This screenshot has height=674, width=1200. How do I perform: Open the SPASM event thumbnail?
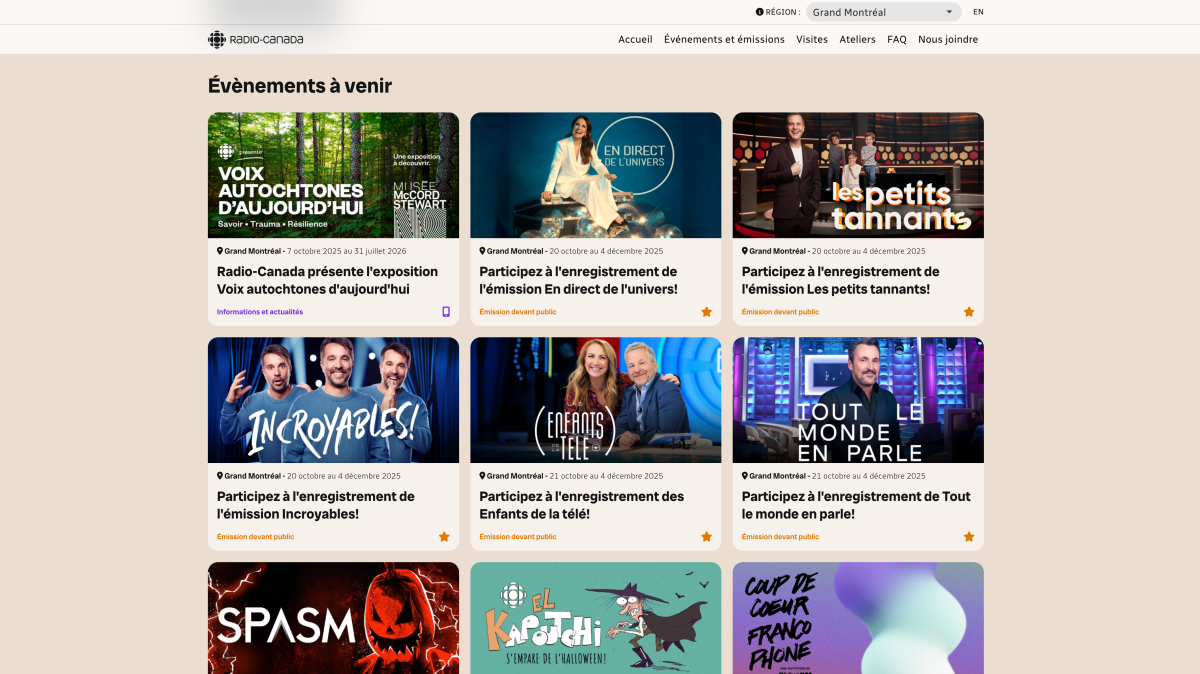click(333, 618)
